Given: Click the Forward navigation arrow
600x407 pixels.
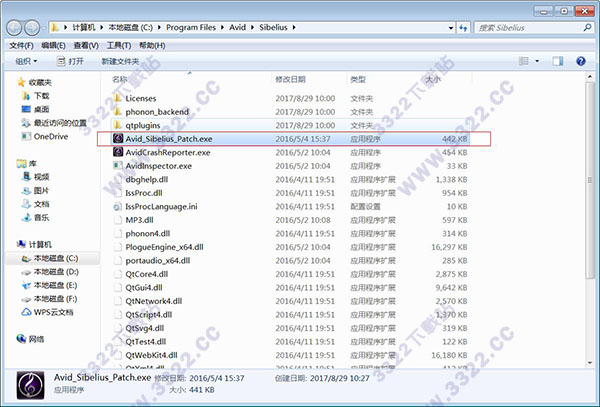Looking at the screenshot, I should [32, 28].
